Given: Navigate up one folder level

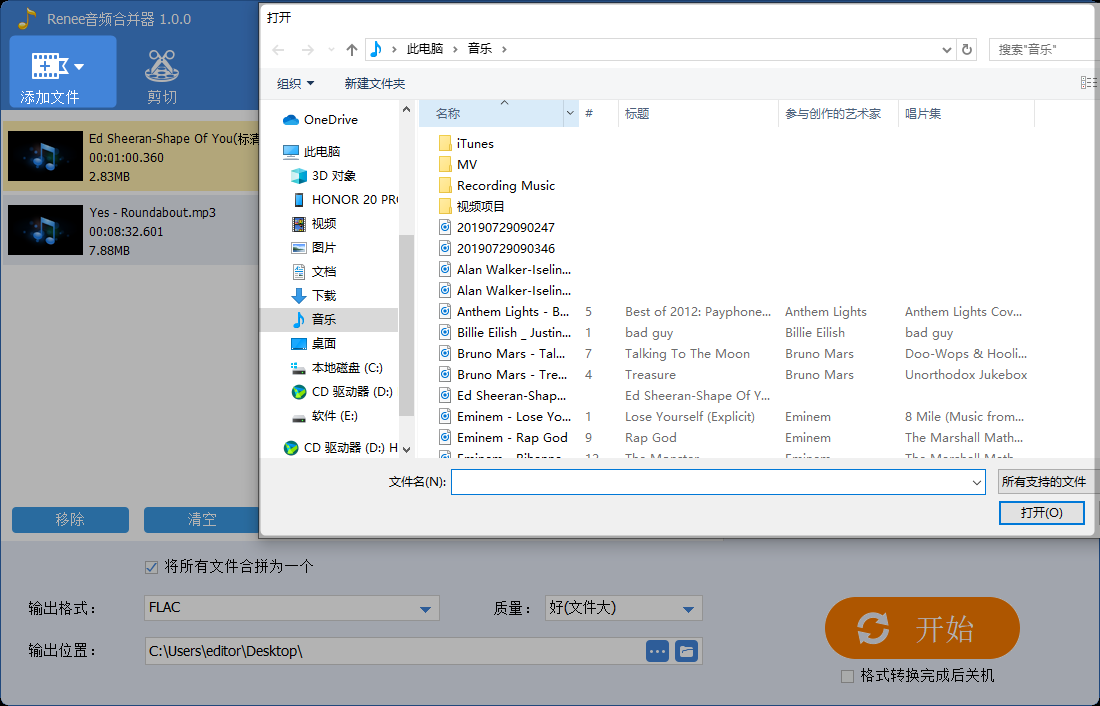Looking at the screenshot, I should click(352, 50).
